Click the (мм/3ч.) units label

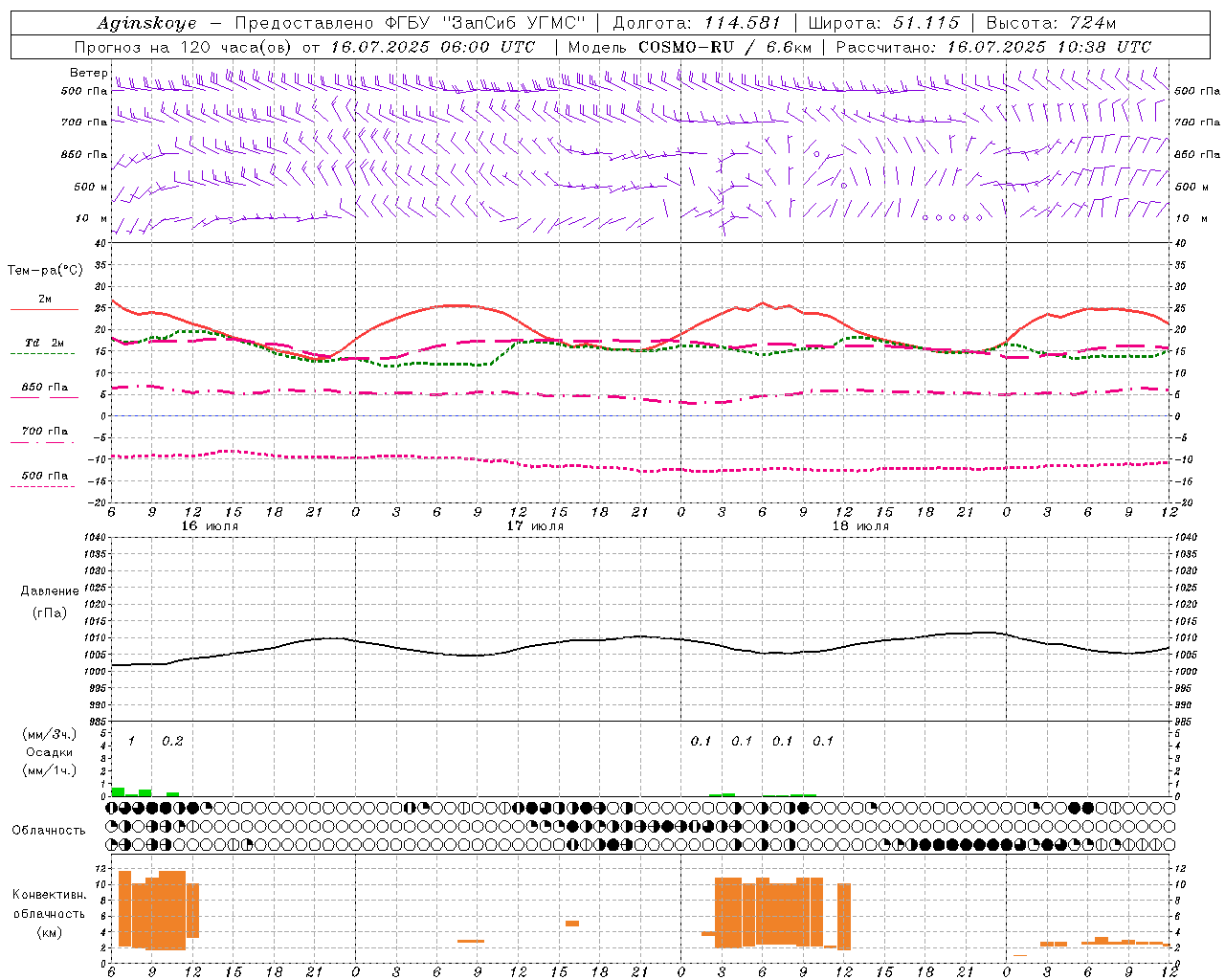click(49, 734)
